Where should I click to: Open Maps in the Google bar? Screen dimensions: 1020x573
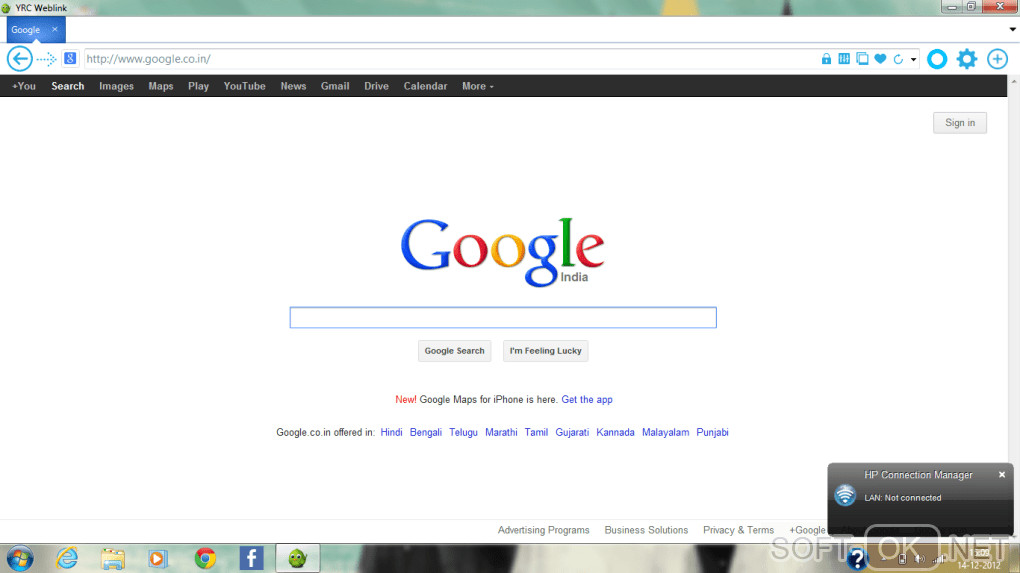(x=161, y=86)
